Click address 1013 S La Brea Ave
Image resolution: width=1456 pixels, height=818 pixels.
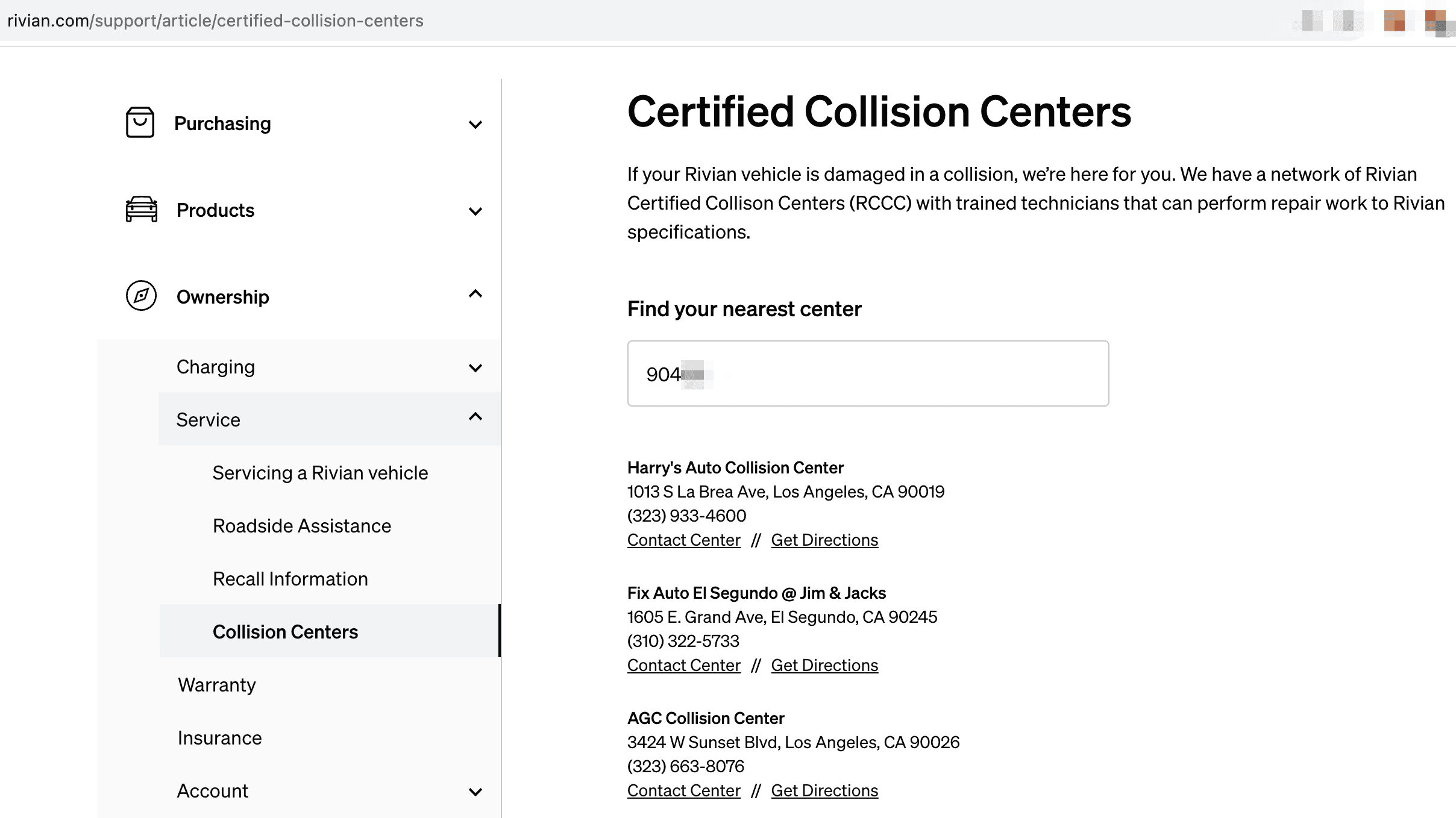pyautogui.click(x=786, y=492)
